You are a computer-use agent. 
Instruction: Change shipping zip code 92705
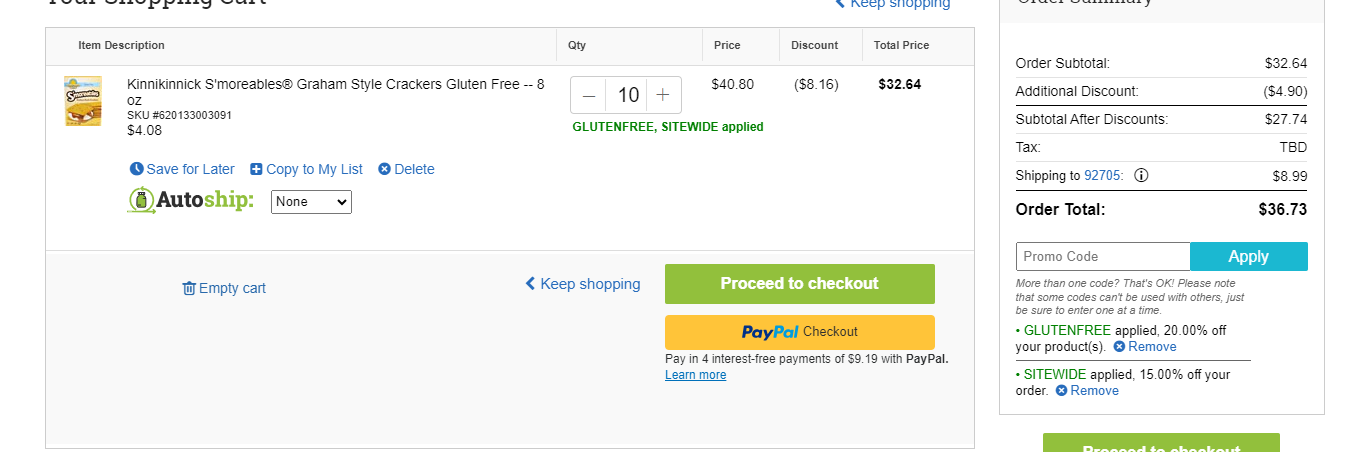tap(1102, 176)
